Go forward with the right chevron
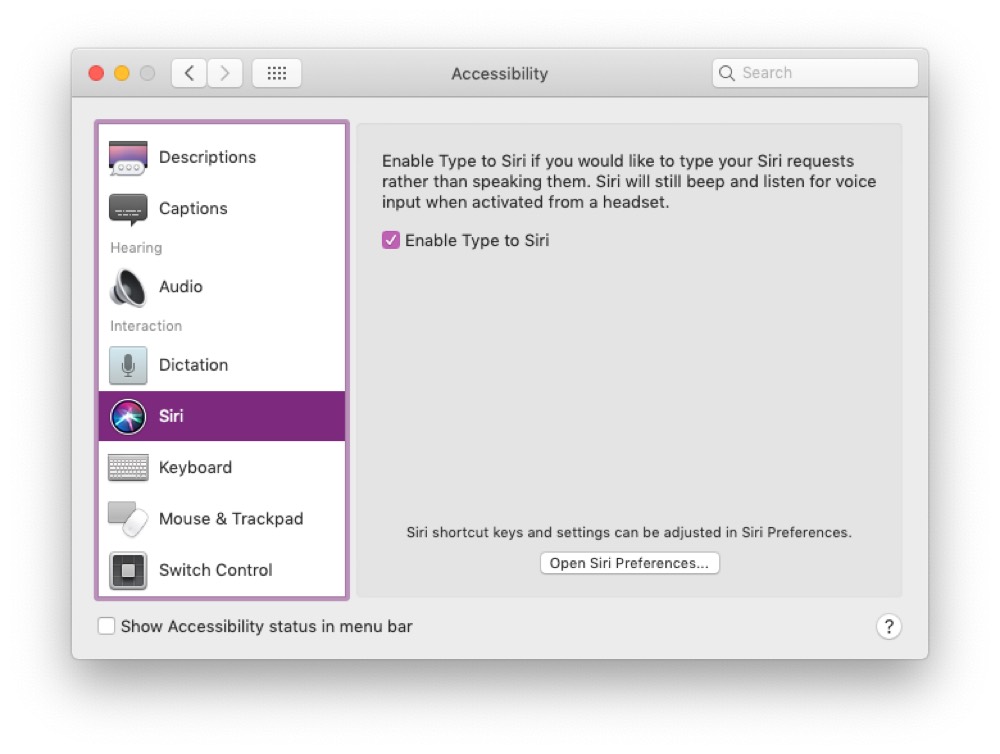This screenshot has height=754, width=1000. [224, 73]
